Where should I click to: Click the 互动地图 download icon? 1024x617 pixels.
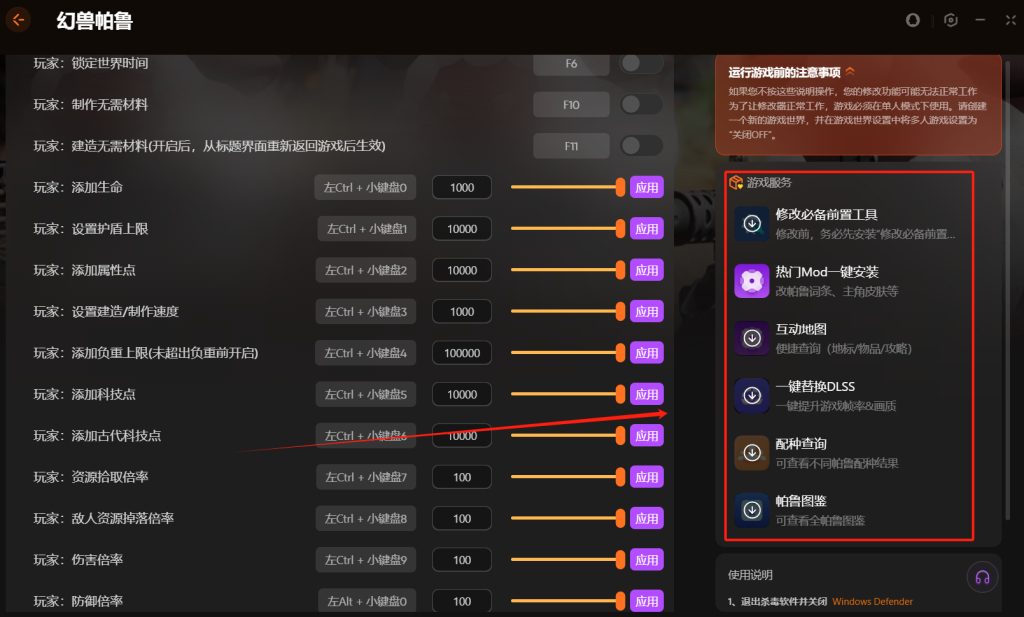(x=752, y=338)
